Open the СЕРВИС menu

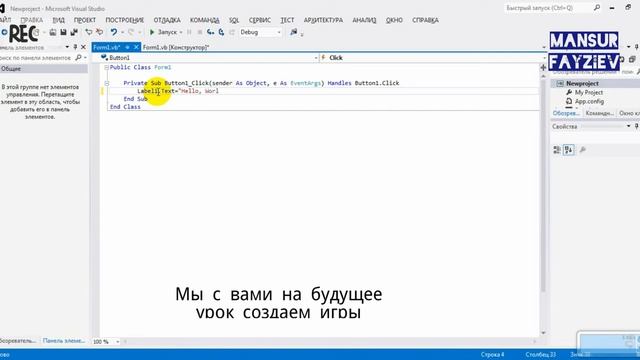260,20
